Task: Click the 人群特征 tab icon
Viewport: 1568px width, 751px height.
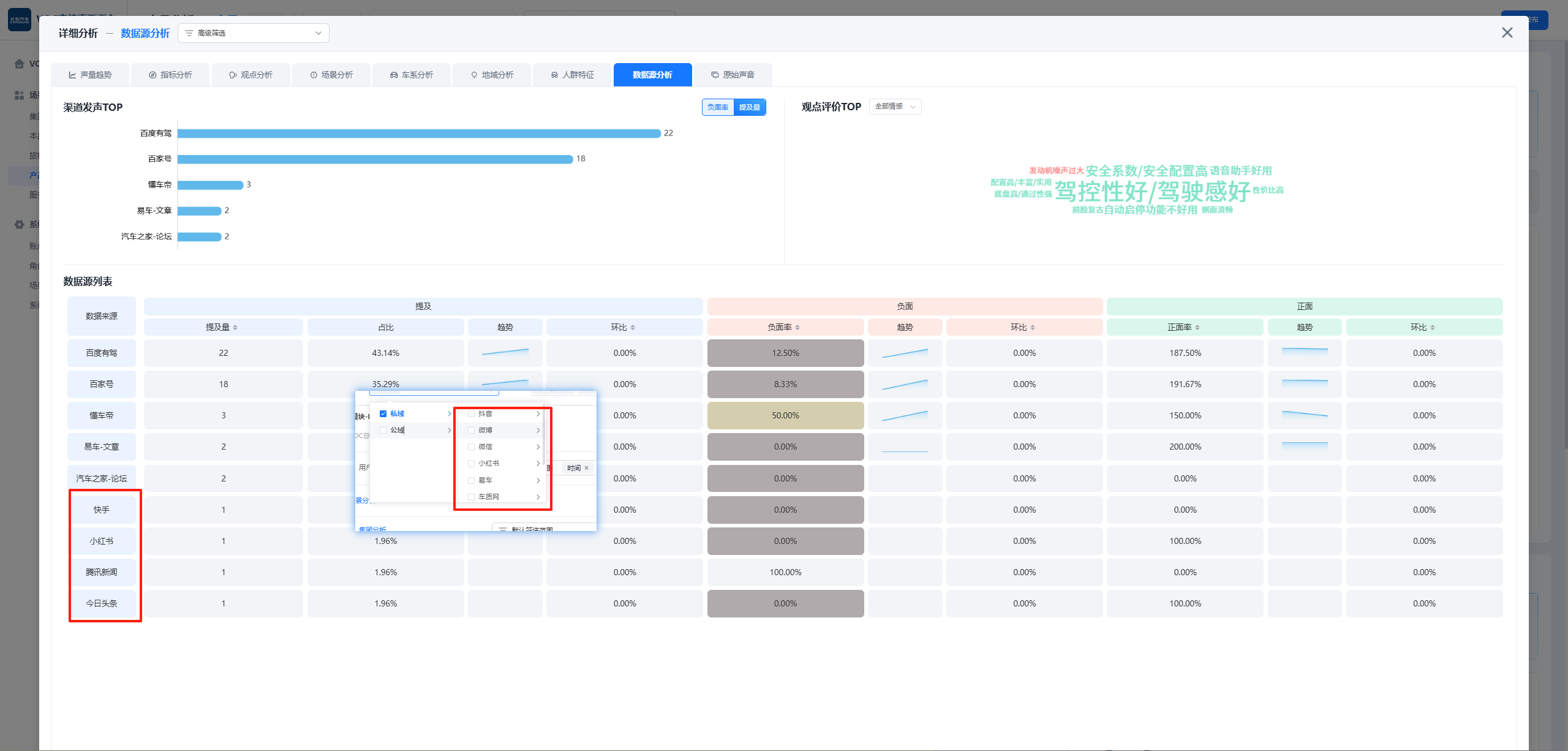Action: tap(554, 75)
